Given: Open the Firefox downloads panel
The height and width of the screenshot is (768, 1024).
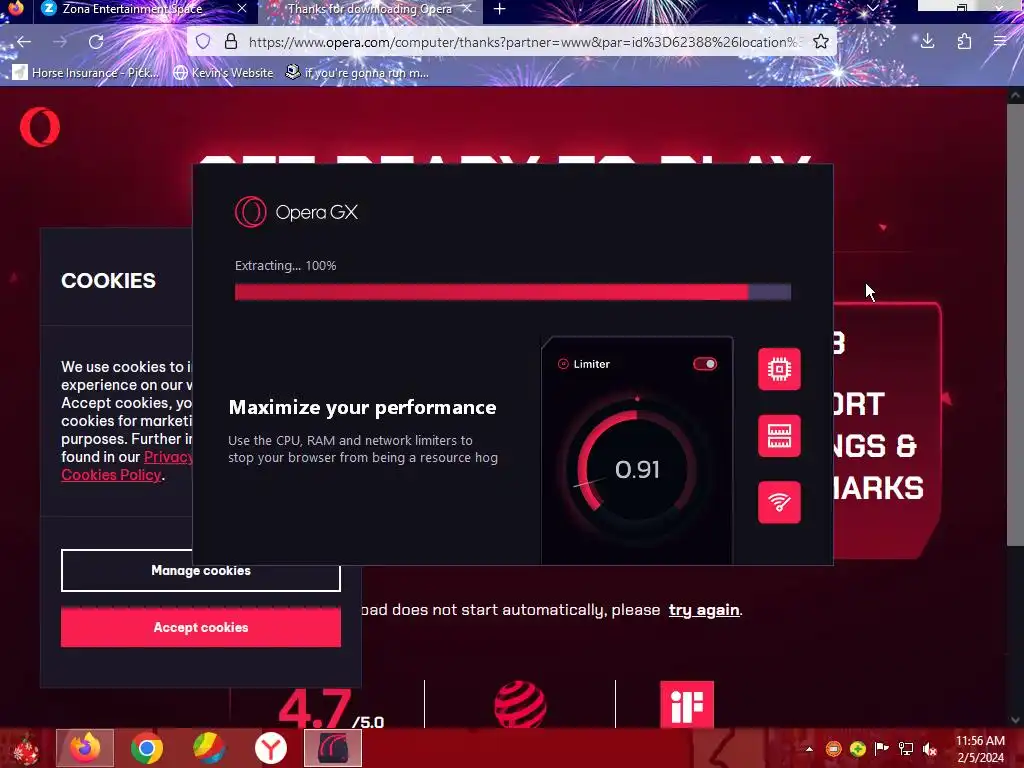Looking at the screenshot, I should tap(927, 42).
